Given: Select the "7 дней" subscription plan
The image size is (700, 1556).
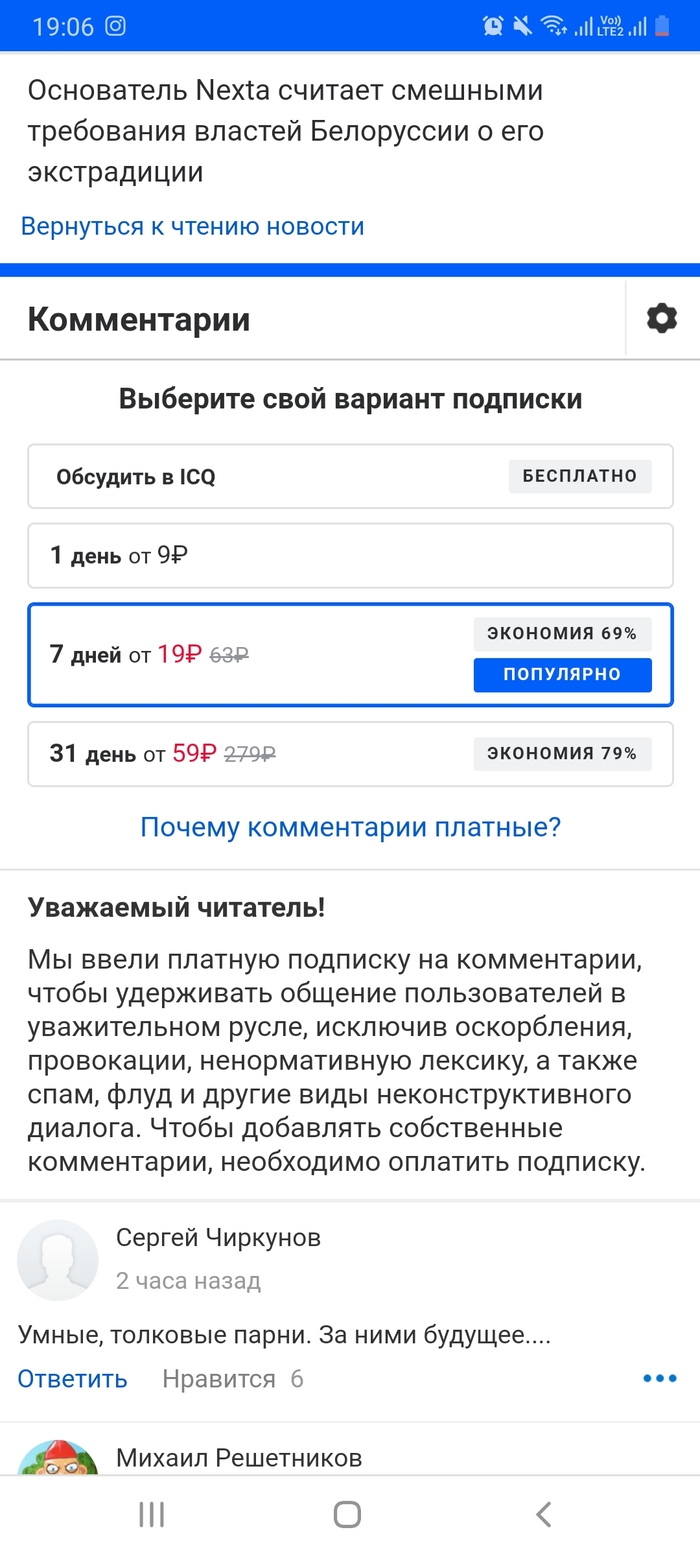Looking at the screenshot, I should point(350,655).
